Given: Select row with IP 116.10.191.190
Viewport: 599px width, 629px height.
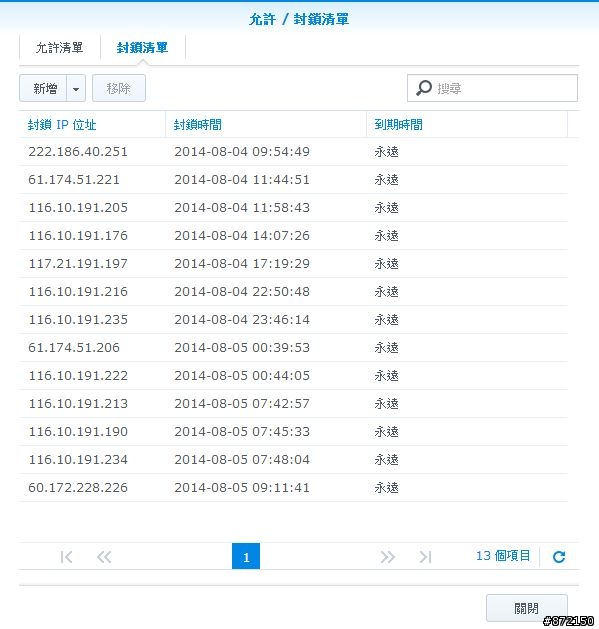Looking at the screenshot, I should click(x=293, y=432).
